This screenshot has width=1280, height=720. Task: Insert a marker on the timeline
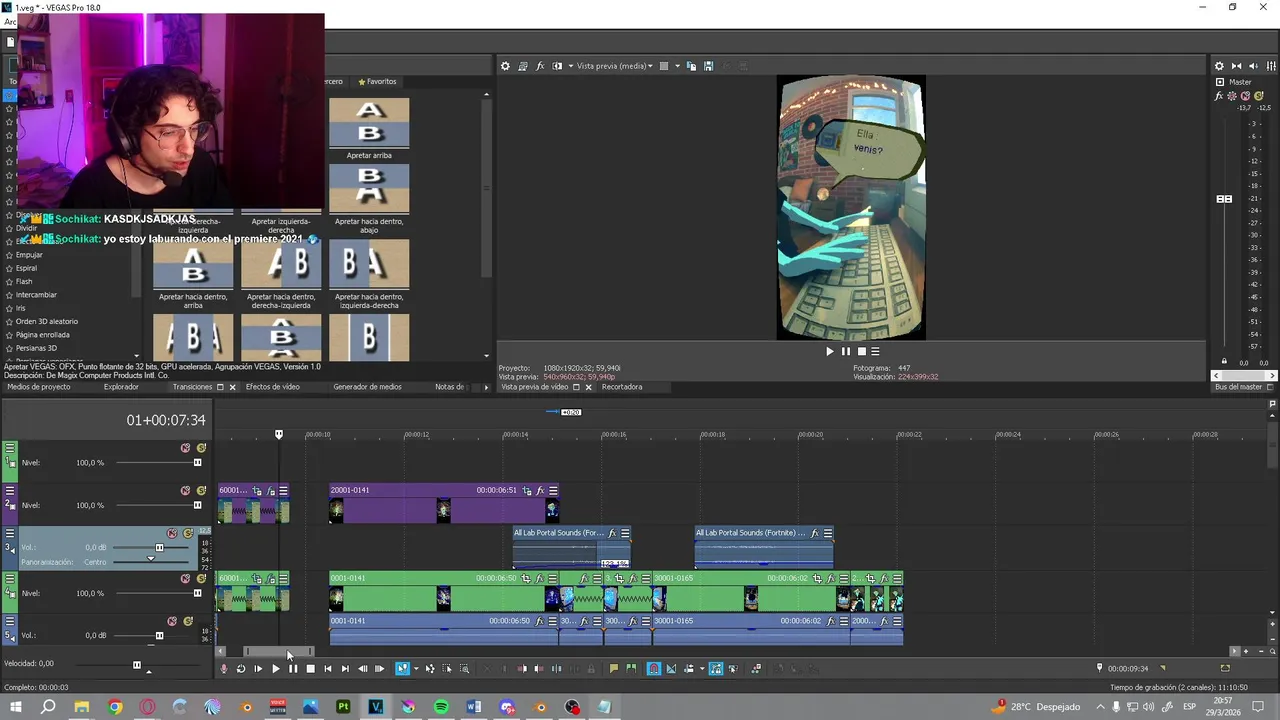[x=613, y=669]
